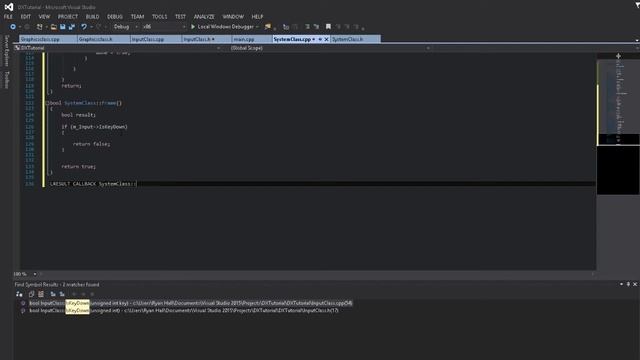Open the Toolbox side panel

click(x=6, y=80)
